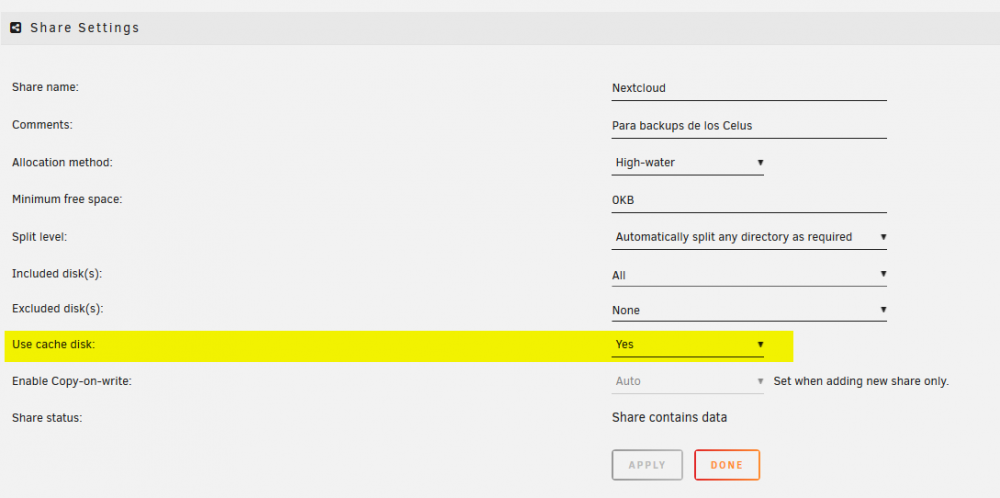Click the APPLY button
Viewport: 1000px width, 498px height.
coord(647,465)
